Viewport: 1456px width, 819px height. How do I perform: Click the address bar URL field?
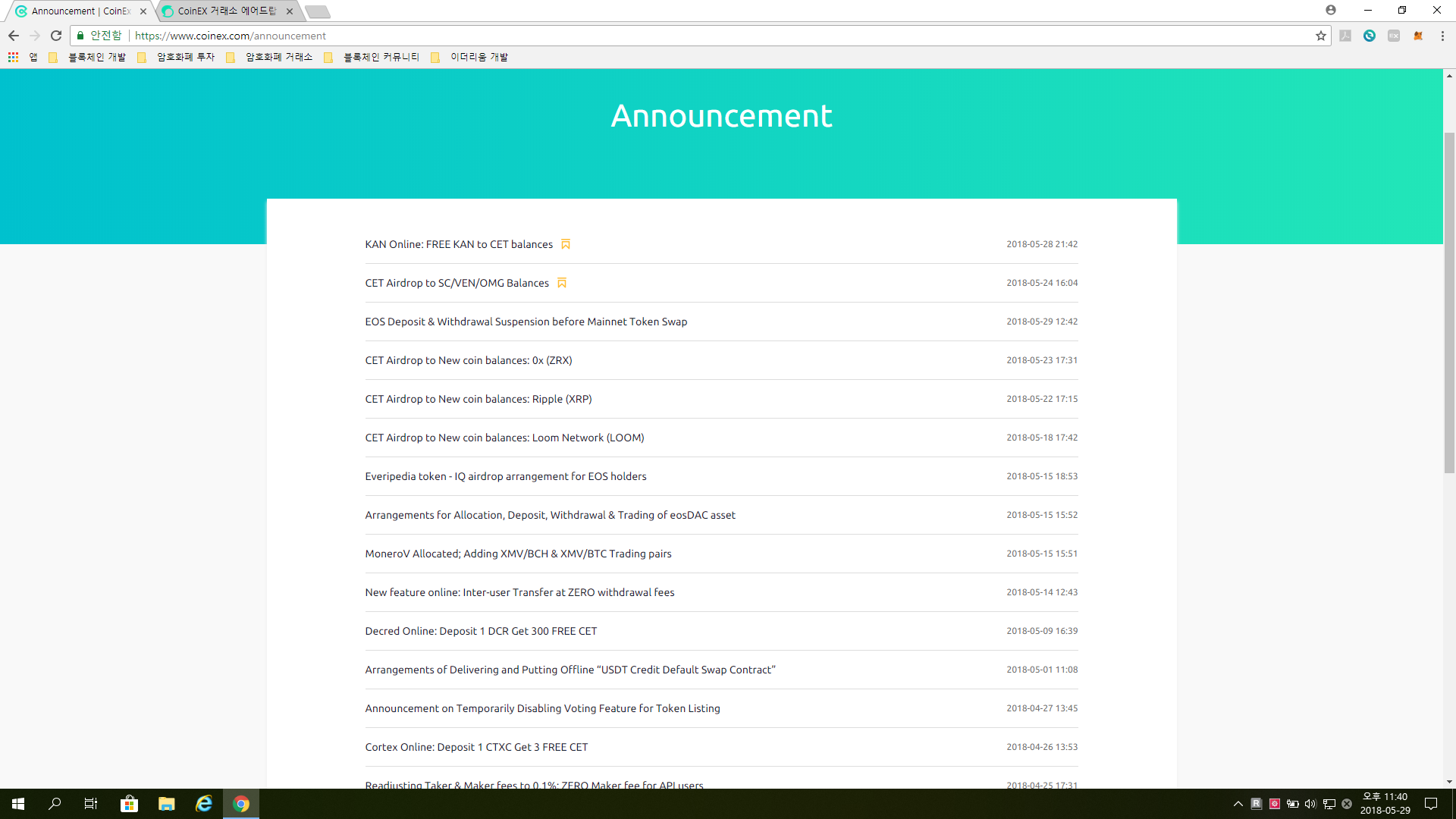click(720, 36)
